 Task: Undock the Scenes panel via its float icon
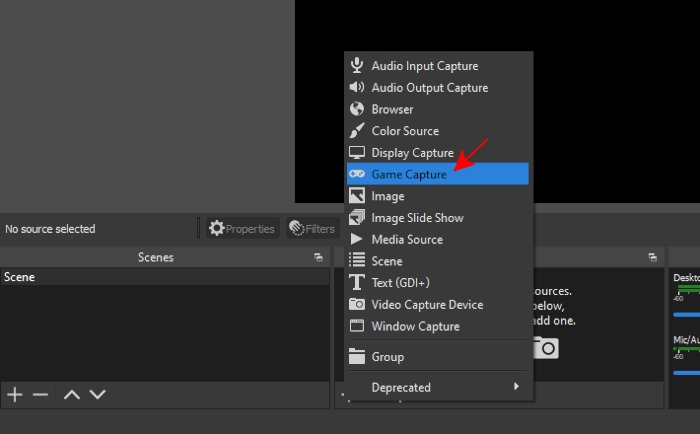pyautogui.click(x=318, y=257)
